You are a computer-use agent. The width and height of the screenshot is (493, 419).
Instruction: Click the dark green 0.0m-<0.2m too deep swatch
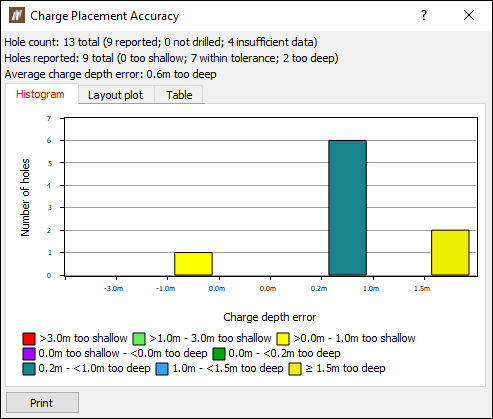(x=219, y=354)
